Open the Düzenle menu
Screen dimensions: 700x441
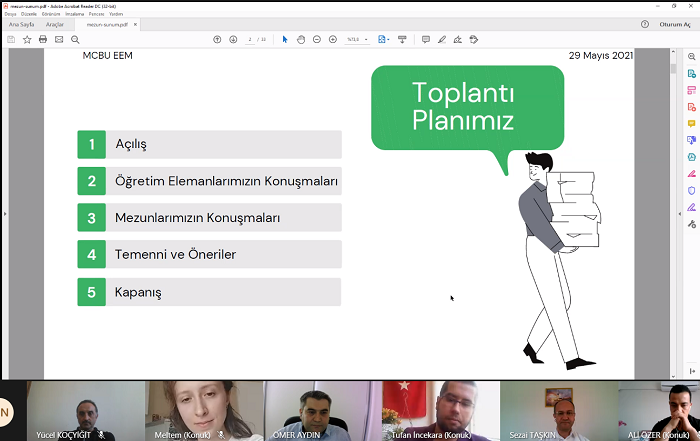[29, 14]
